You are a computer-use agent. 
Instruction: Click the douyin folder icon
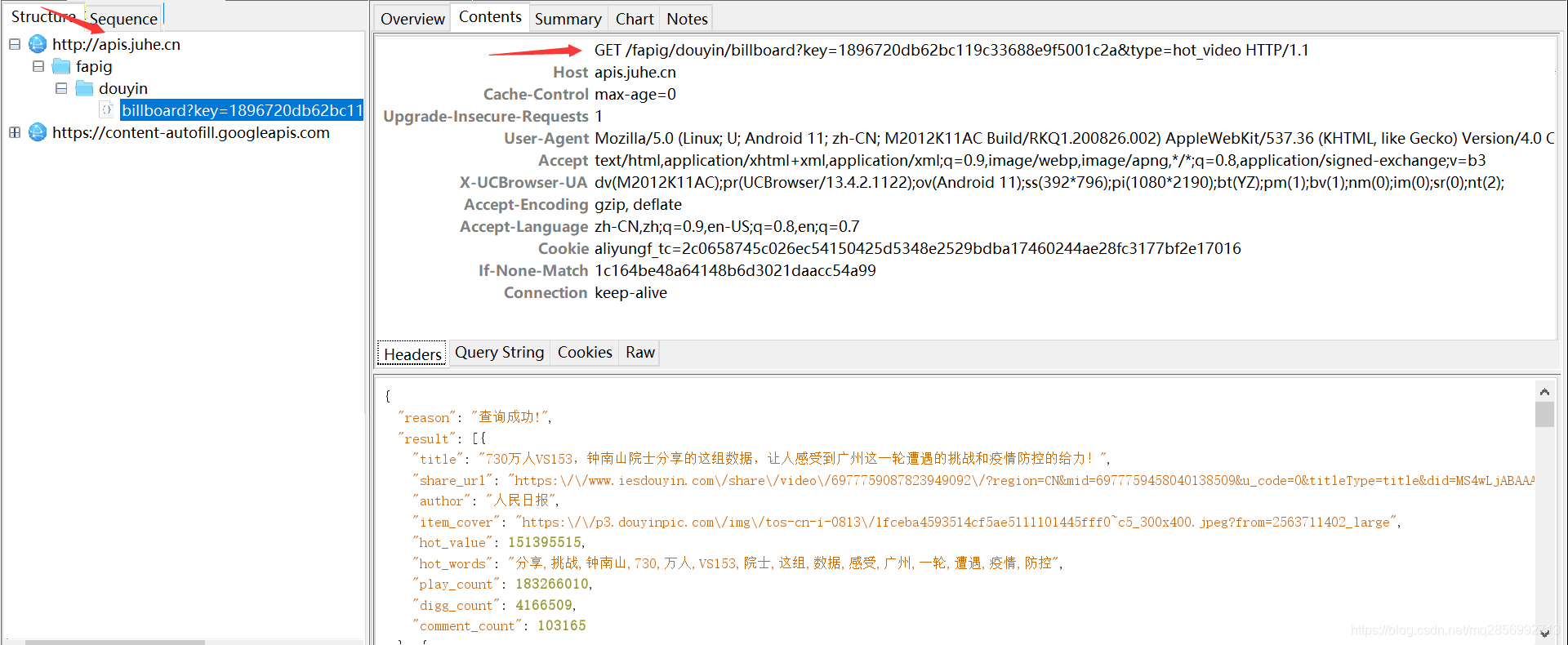pos(84,88)
